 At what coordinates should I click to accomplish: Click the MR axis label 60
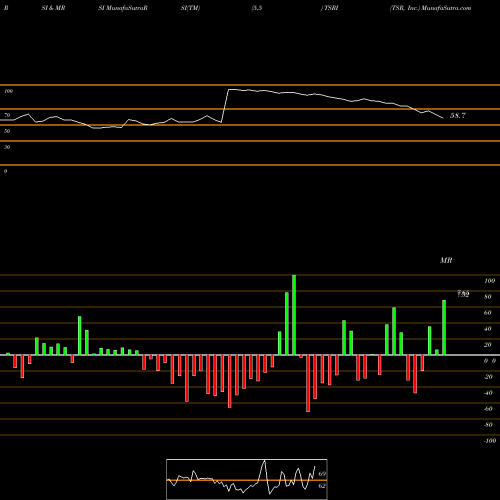488,313
